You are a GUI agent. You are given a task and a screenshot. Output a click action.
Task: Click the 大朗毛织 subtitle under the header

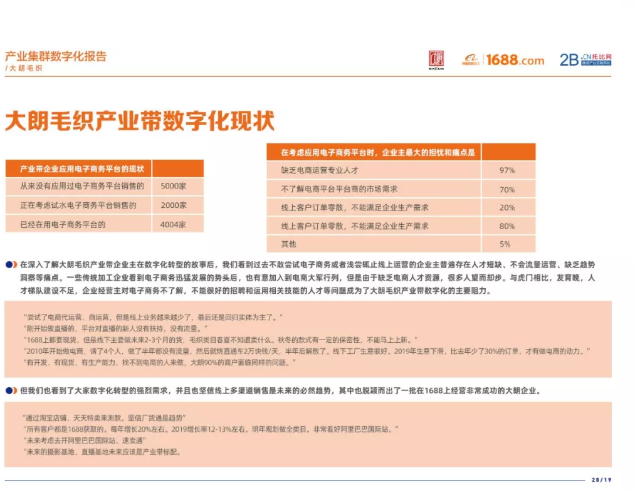pos(26,70)
